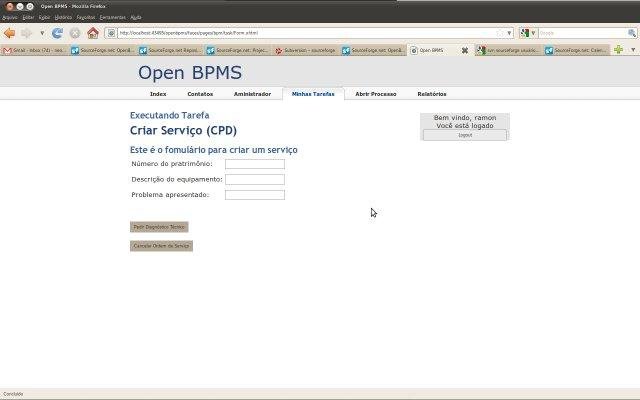Open the Contatos navigation item
Image resolution: width=640 pixels, height=400 pixels.
point(200,94)
